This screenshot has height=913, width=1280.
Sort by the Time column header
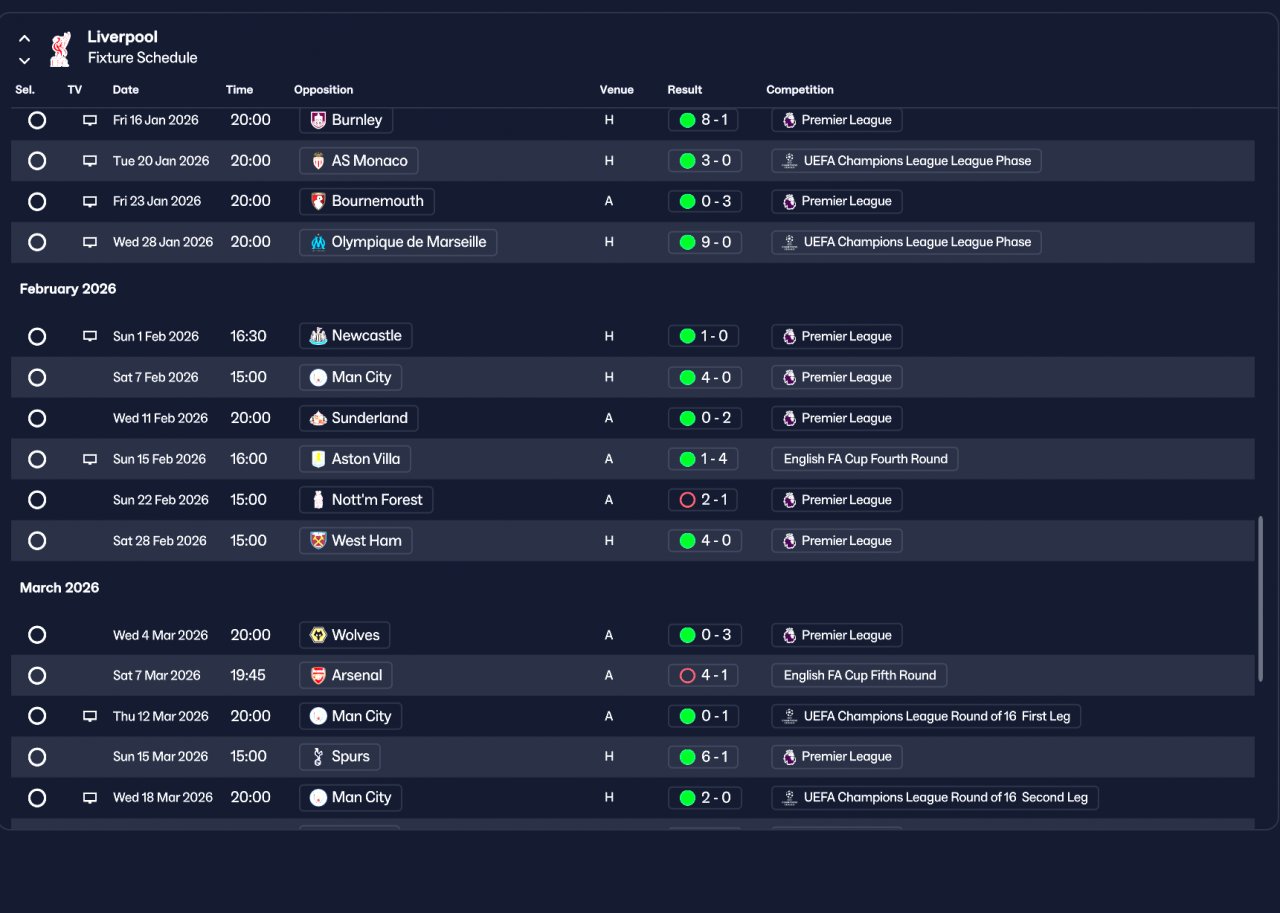pos(239,90)
